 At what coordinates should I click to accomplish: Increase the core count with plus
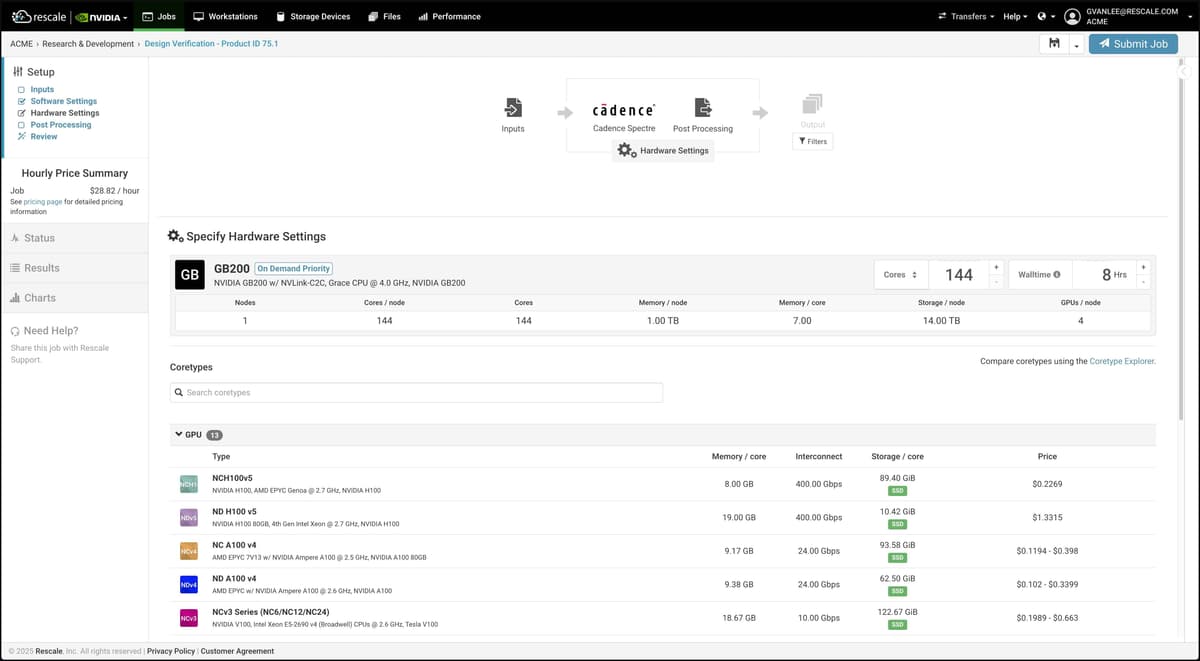coord(996,267)
